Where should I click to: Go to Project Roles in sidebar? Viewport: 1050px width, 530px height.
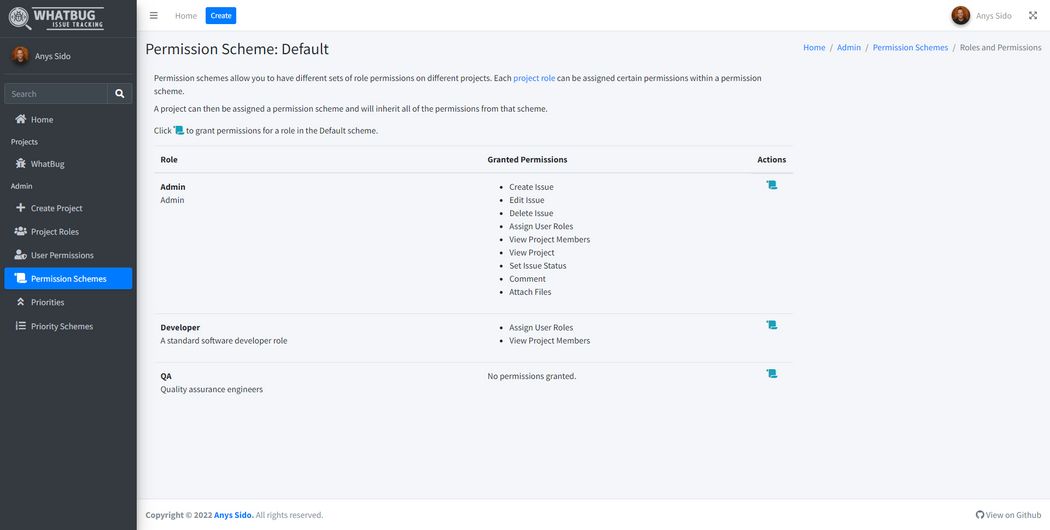click(54, 232)
